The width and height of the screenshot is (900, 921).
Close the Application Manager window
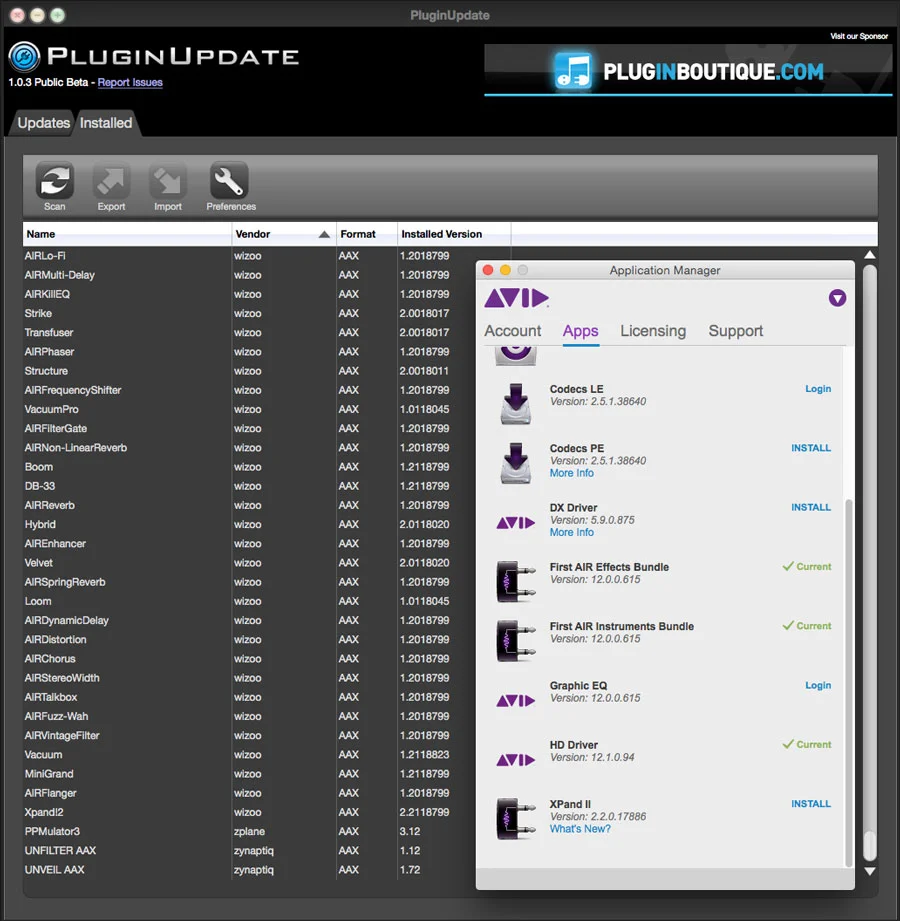pos(488,270)
